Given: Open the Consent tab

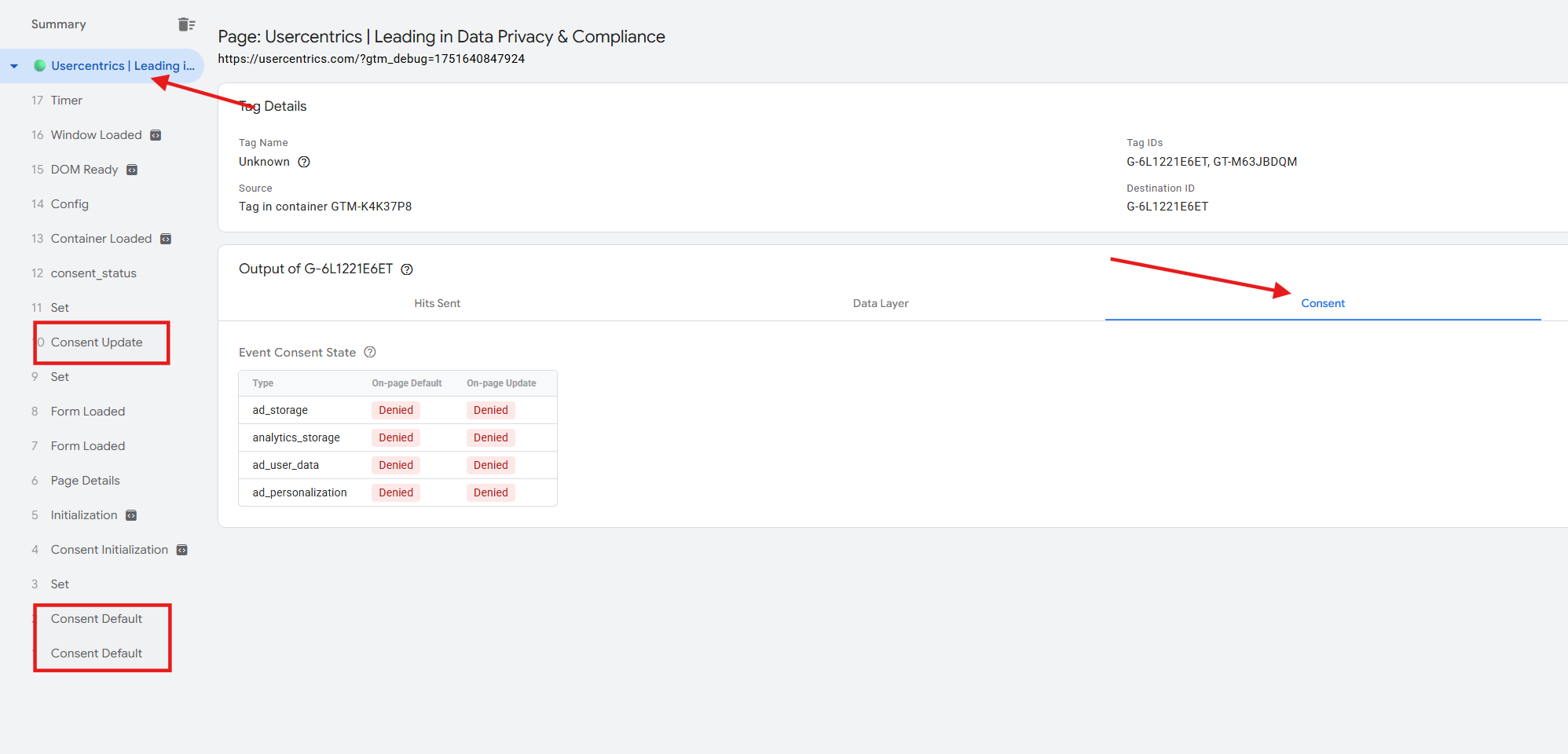Looking at the screenshot, I should point(1323,303).
